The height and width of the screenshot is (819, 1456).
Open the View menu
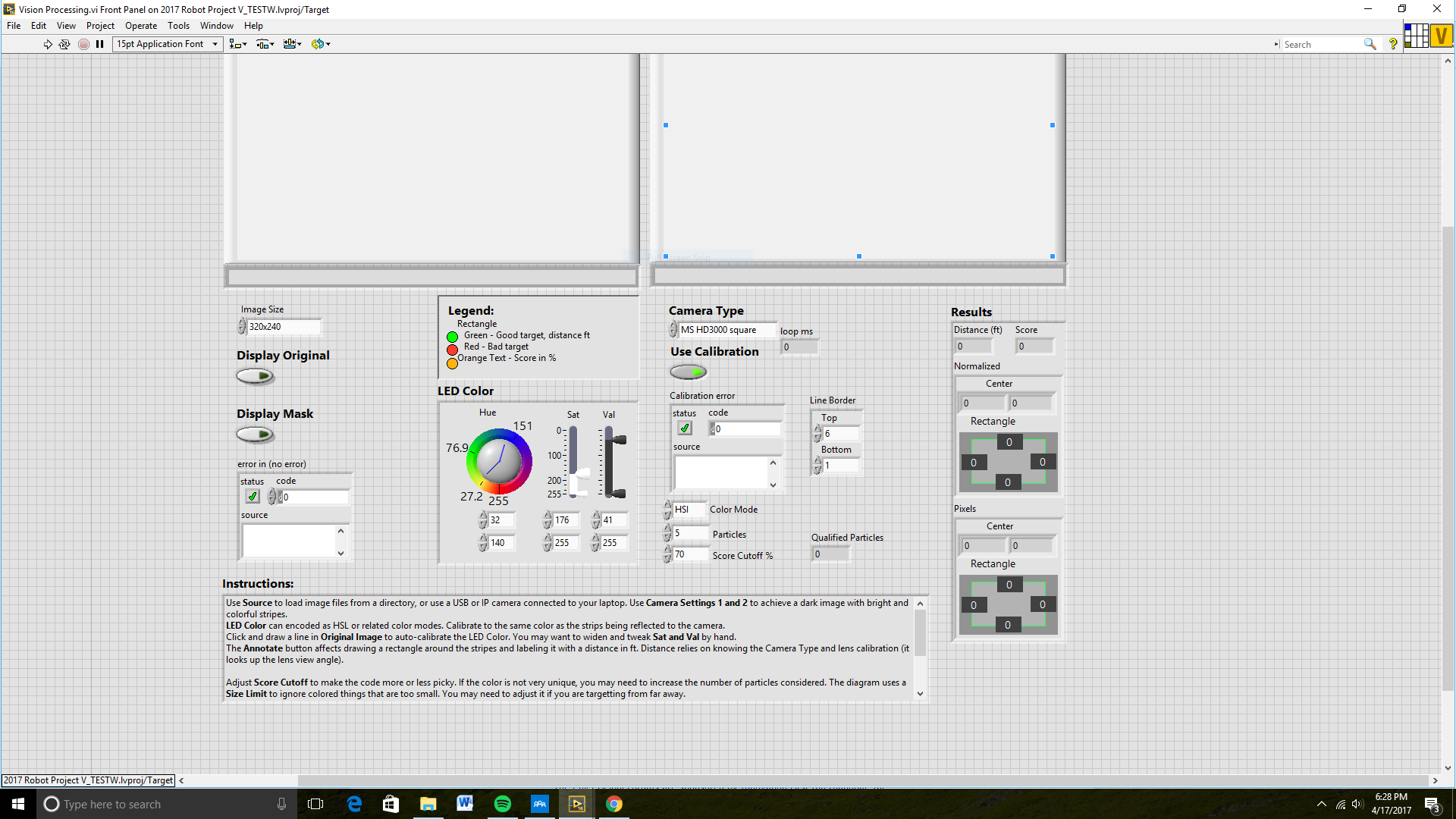click(66, 26)
